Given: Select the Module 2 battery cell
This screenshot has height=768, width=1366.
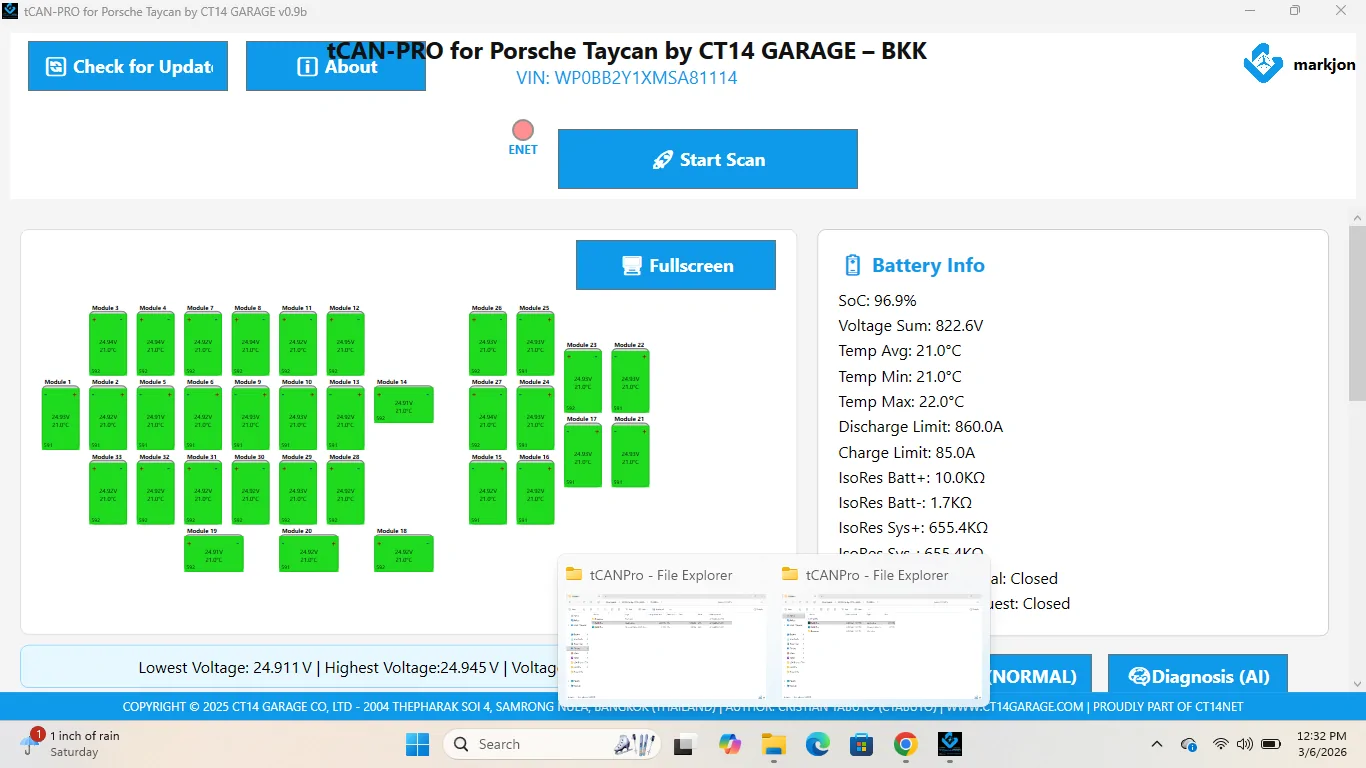Looking at the screenshot, I should click(x=108, y=418).
